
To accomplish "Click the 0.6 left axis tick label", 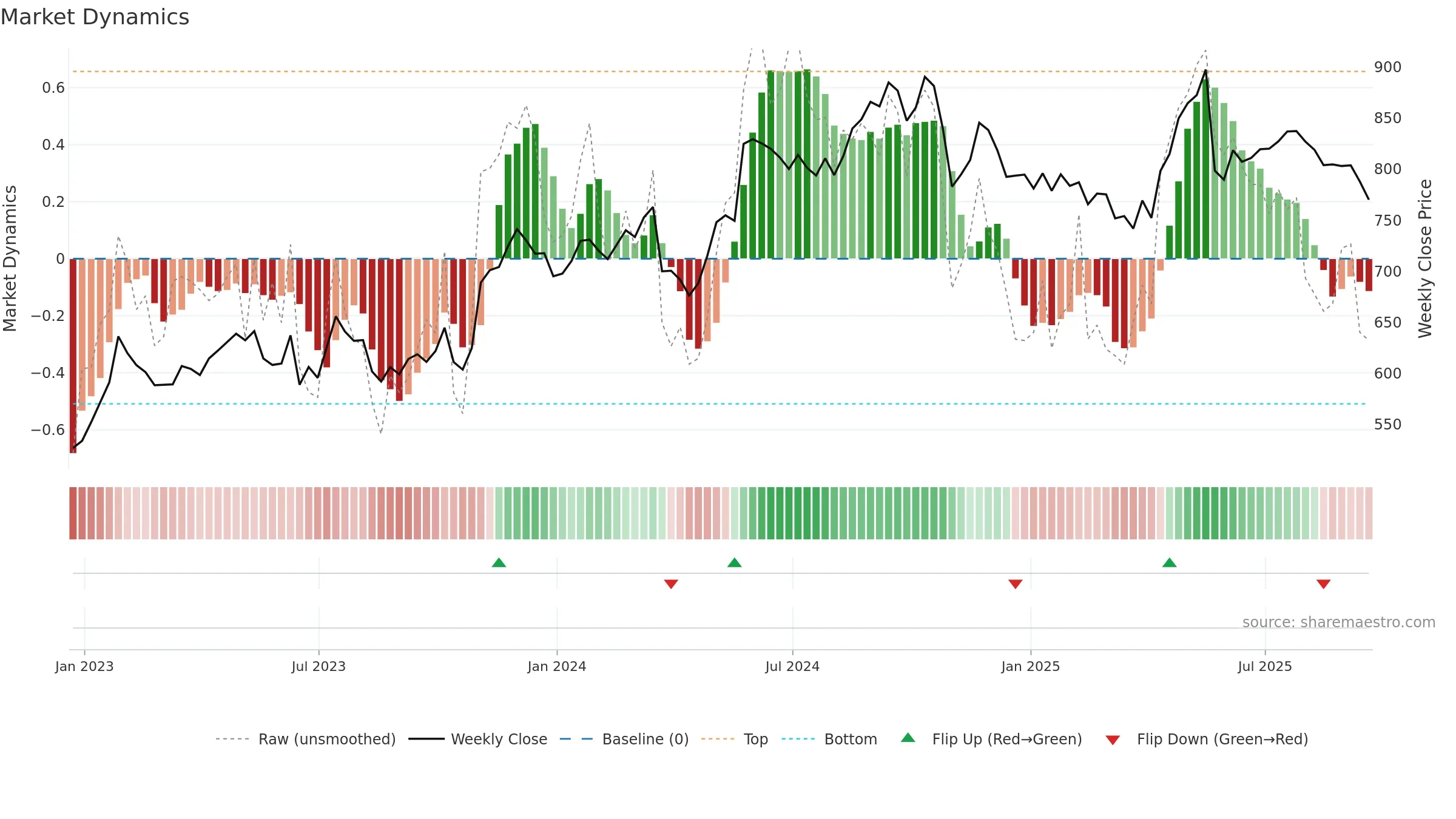I will (x=53, y=88).
